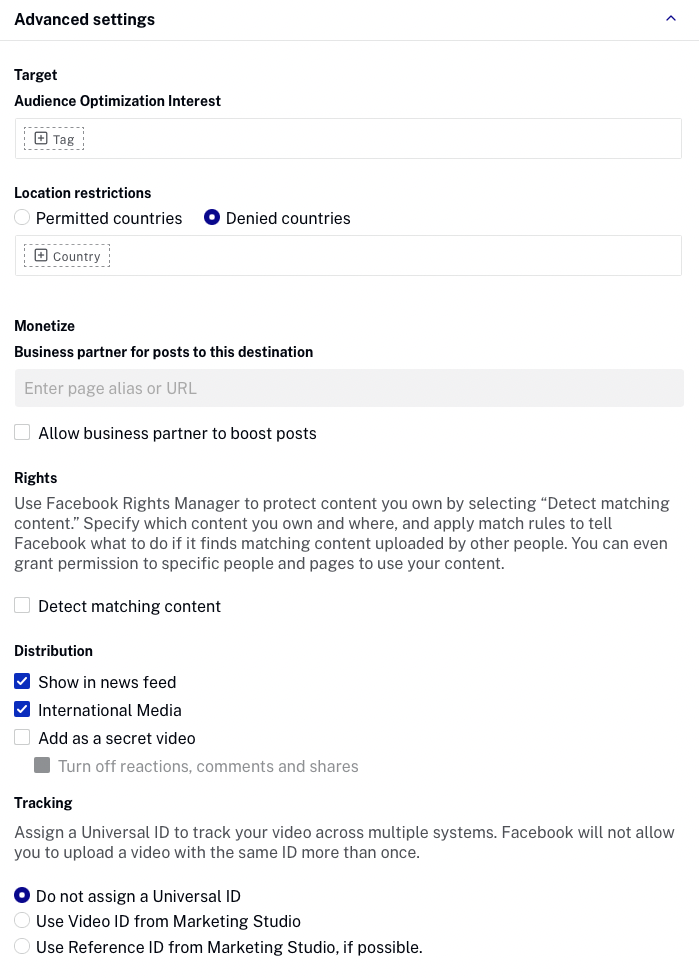Collapse the Advanced settings section chevron

point(671,19)
